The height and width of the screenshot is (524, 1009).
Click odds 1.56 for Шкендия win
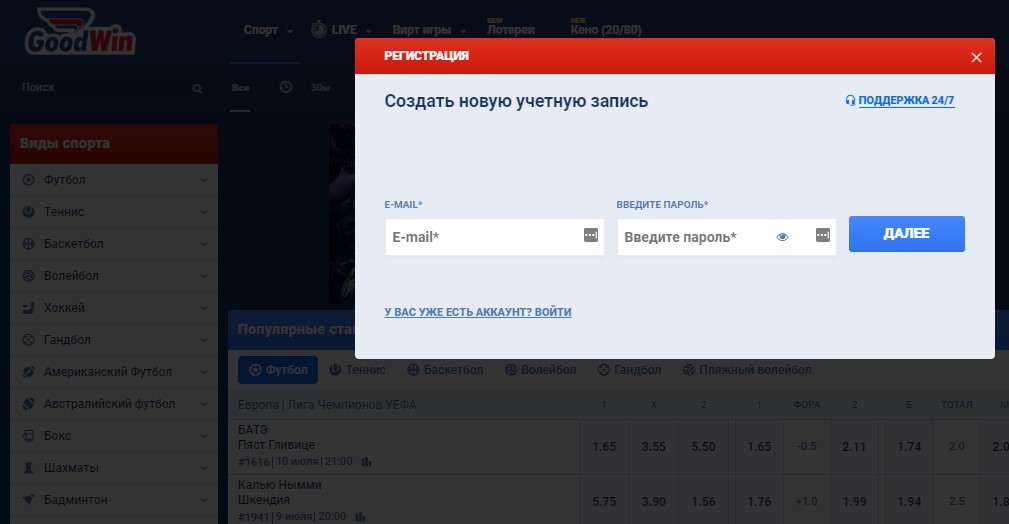pyautogui.click(x=703, y=501)
